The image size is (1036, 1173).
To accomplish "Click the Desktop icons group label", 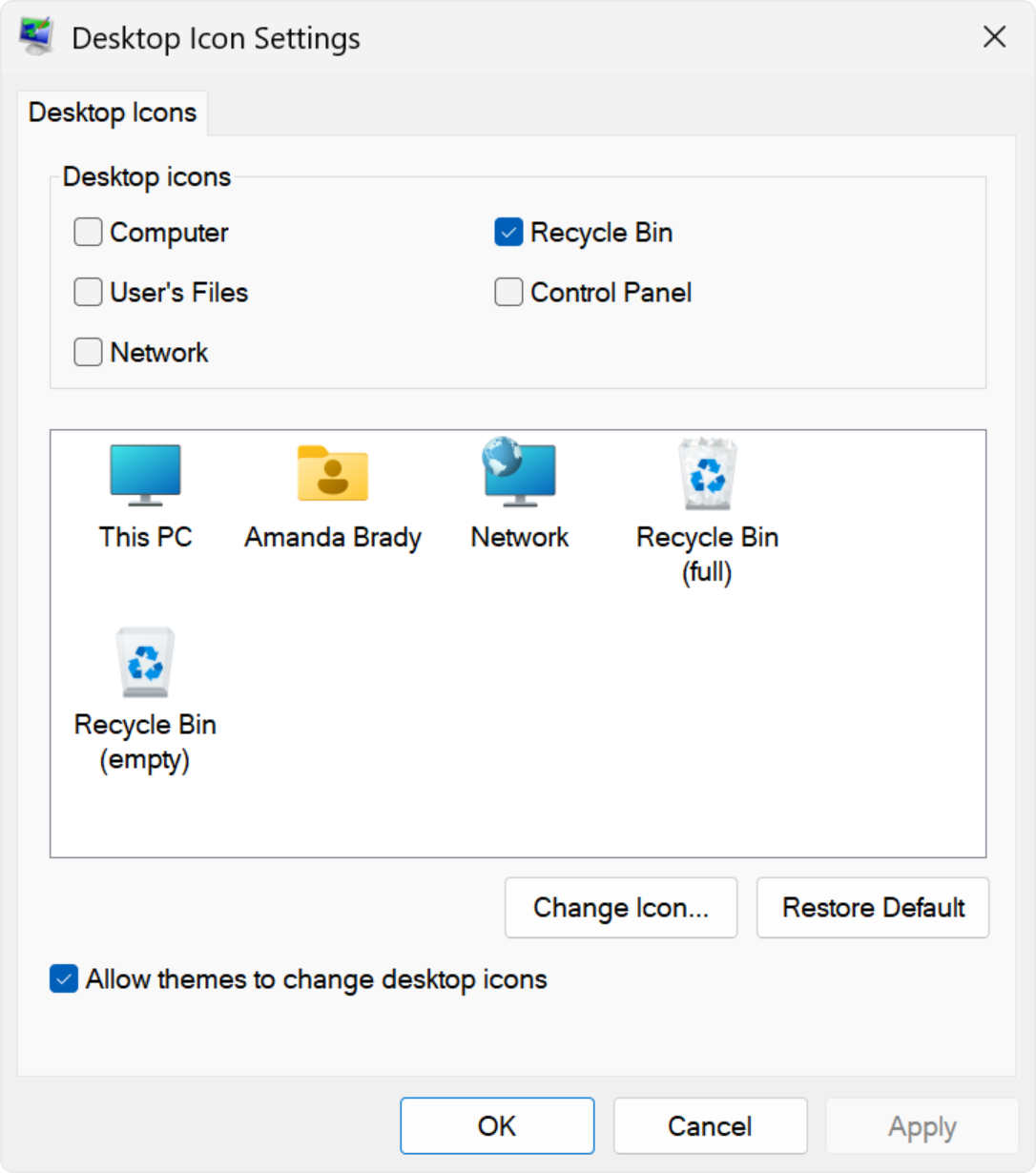I will coord(146,177).
